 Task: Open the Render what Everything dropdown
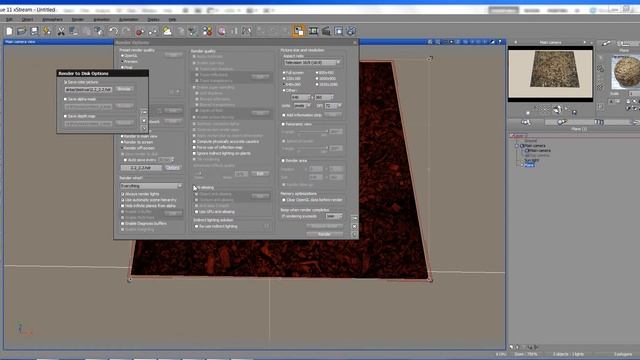[x=151, y=186]
